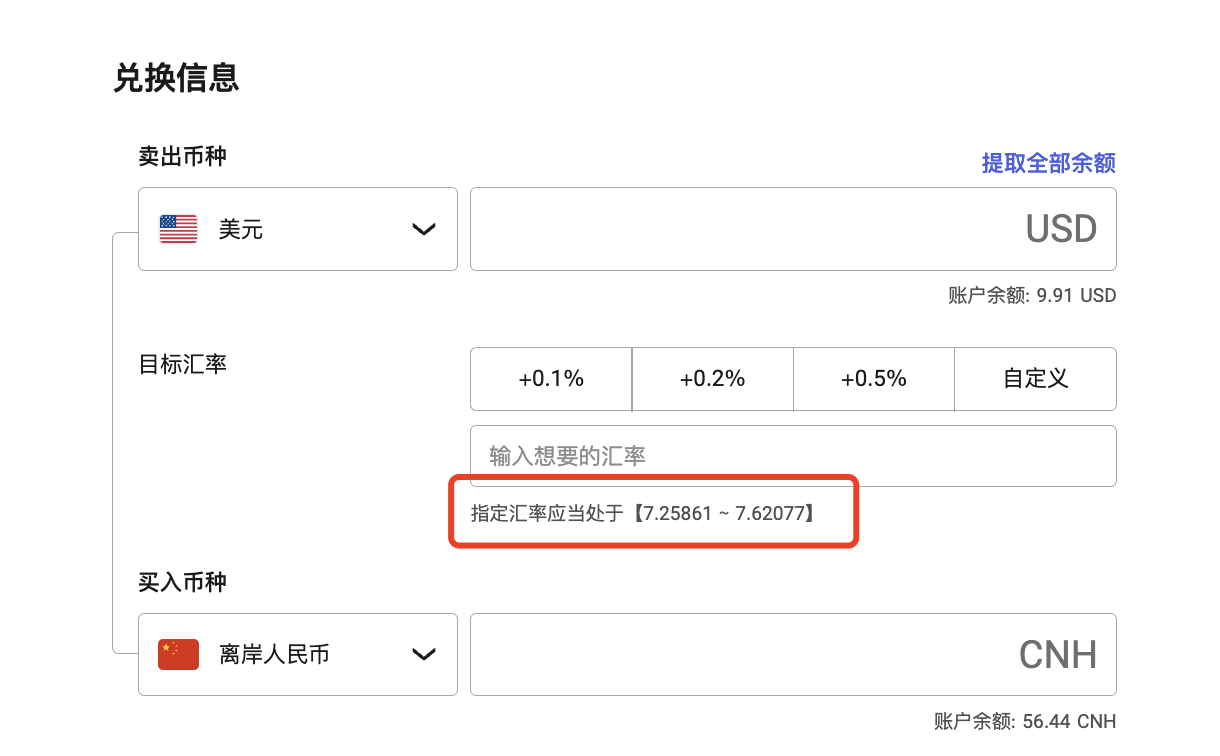Focus the USD sell amount field
The width and height of the screenshot is (1220, 756).
coord(792,229)
